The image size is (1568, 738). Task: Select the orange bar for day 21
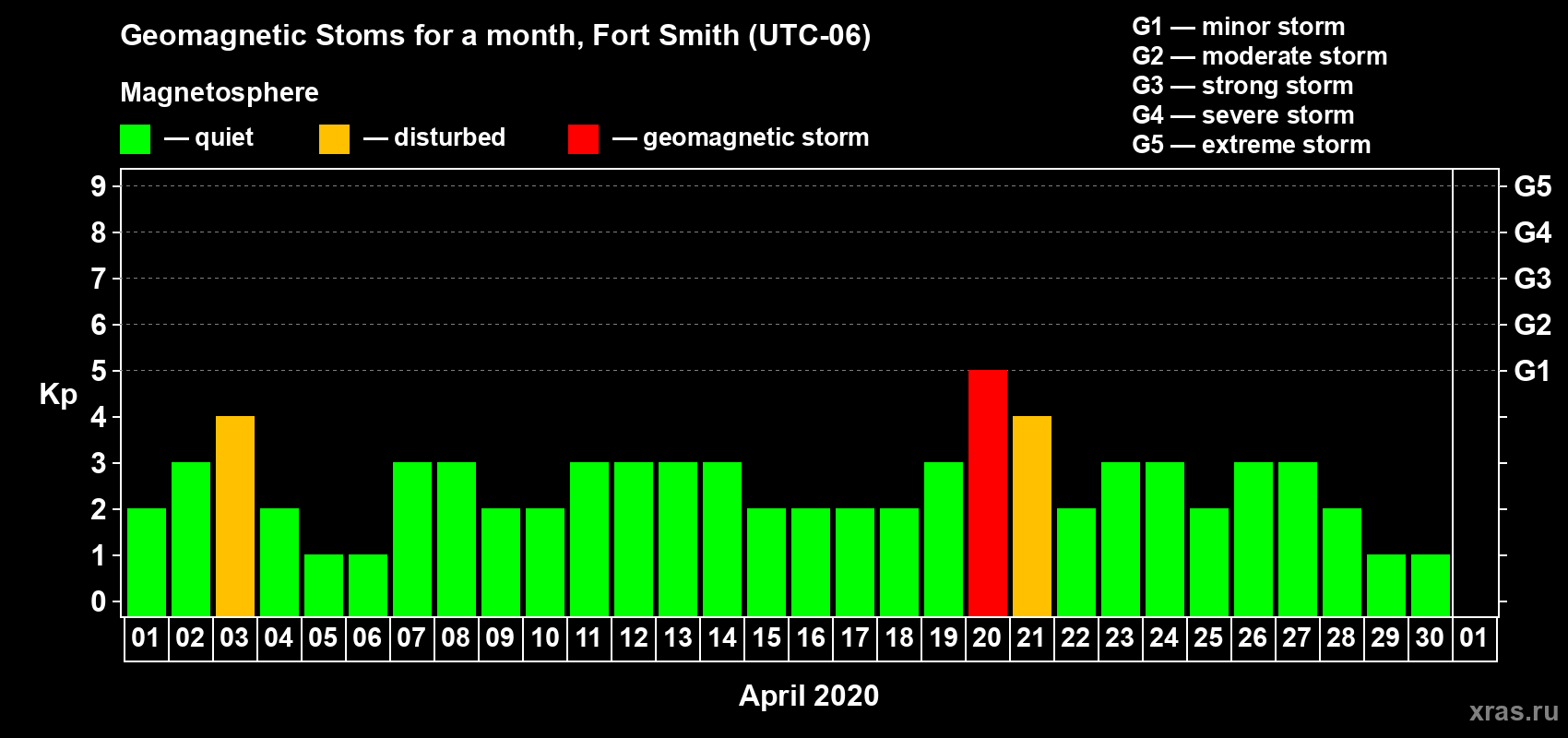coord(1032,517)
